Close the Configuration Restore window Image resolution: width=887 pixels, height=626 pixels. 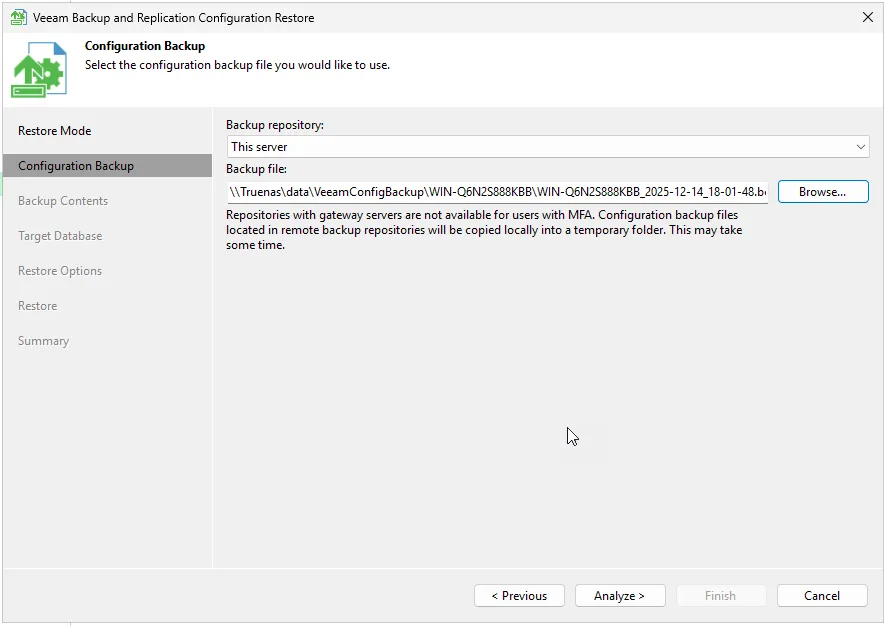click(x=867, y=17)
